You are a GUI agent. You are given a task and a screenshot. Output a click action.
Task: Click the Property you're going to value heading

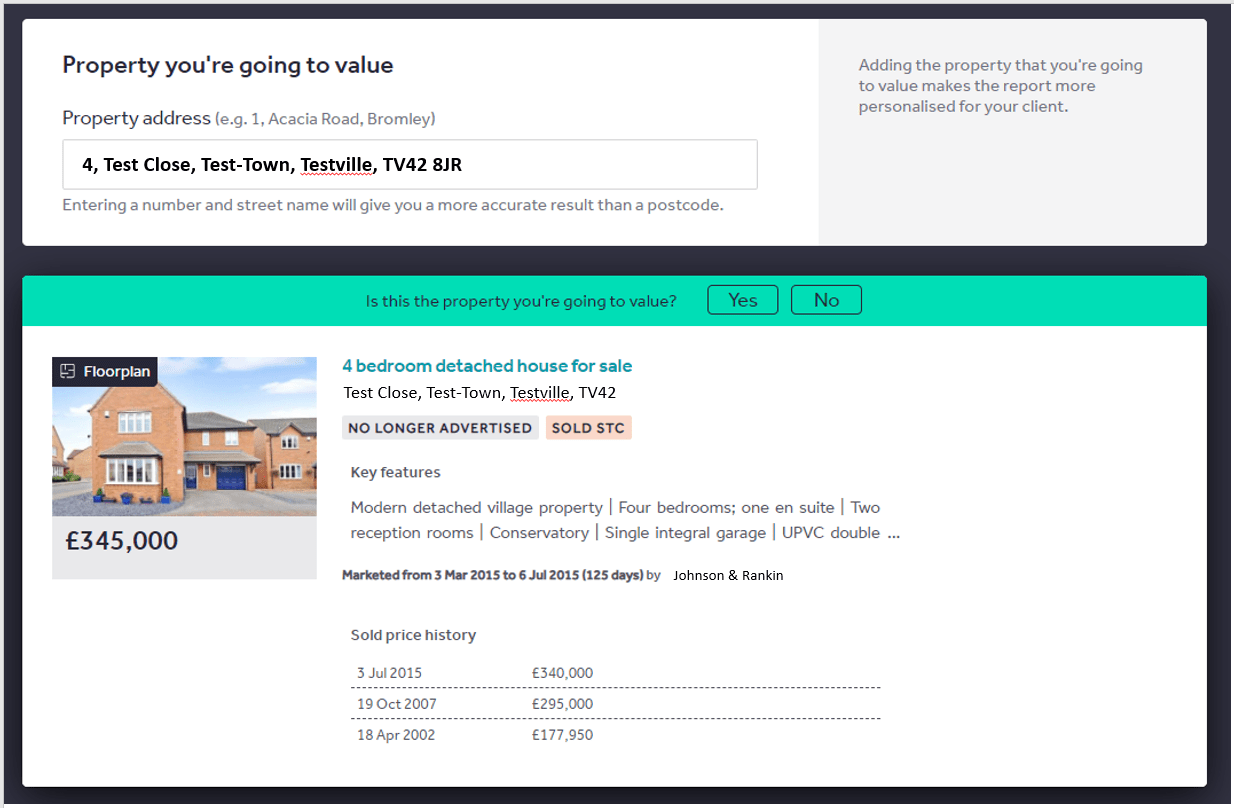[x=227, y=64]
